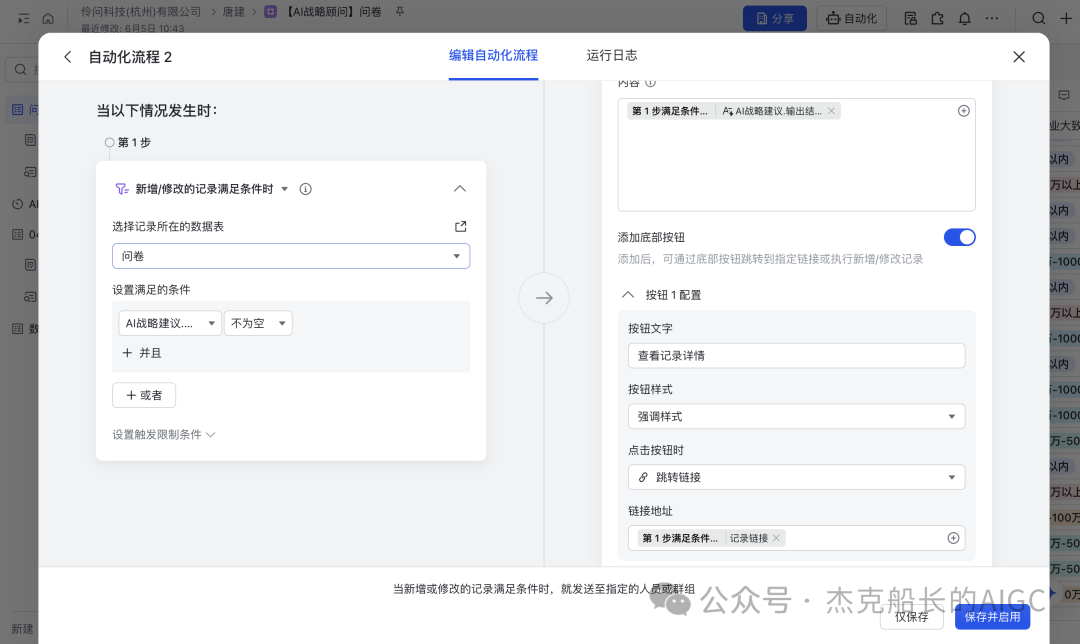Select the 第 1 步 radio circle

point(110,143)
